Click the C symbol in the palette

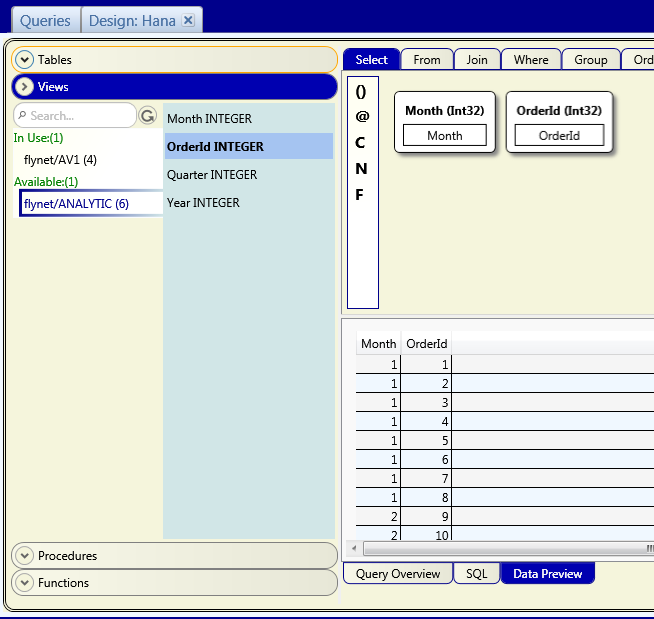360,143
